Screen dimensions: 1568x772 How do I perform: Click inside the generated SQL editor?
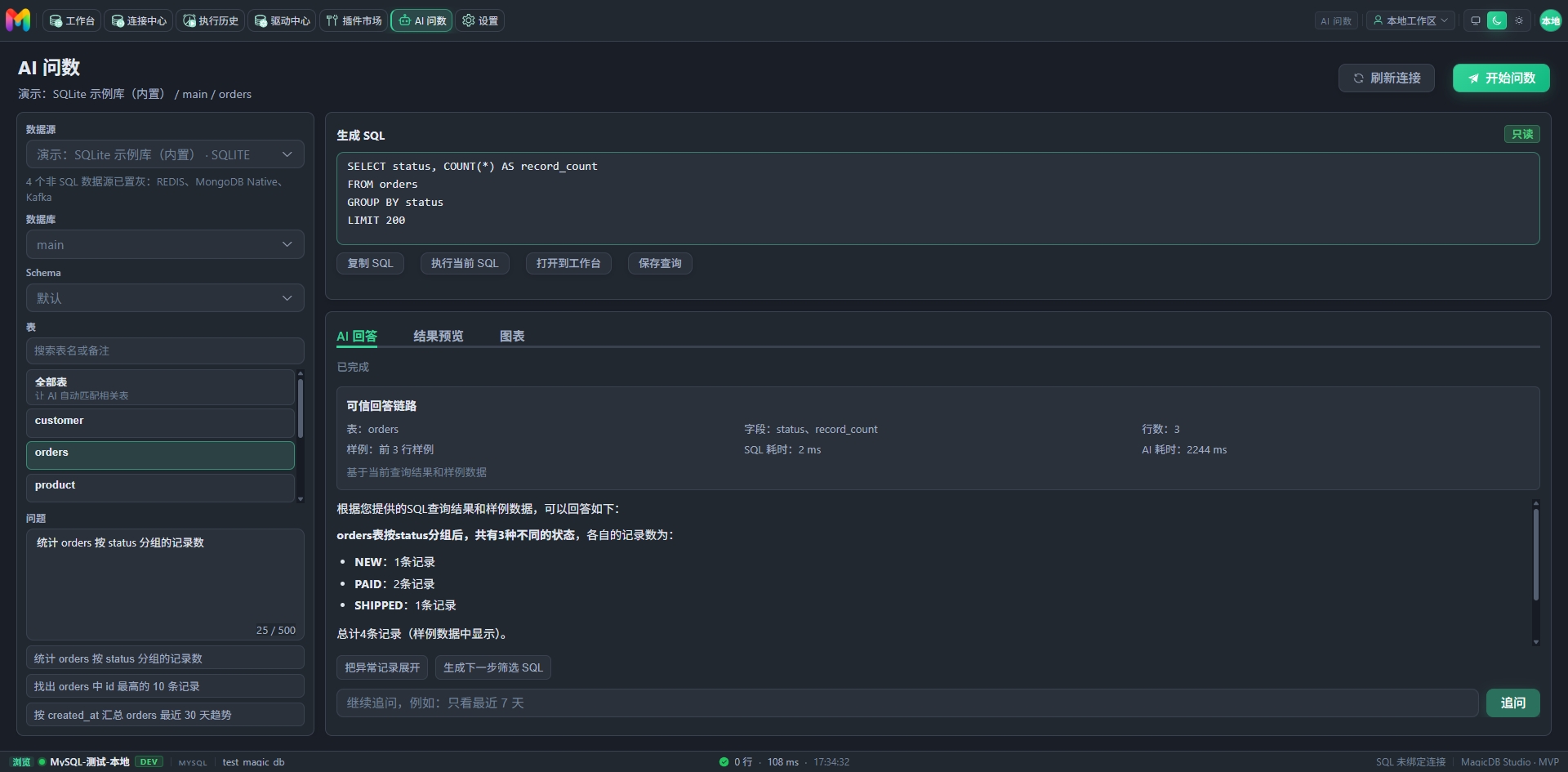(938, 199)
